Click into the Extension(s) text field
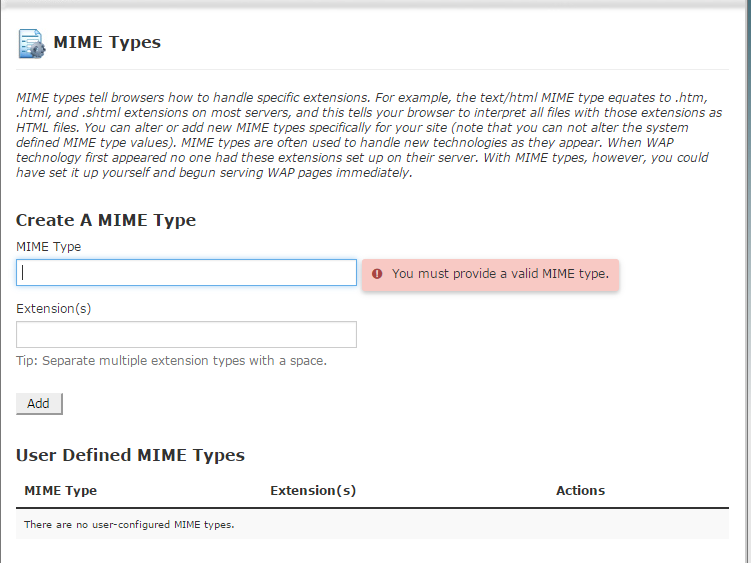 [186, 334]
